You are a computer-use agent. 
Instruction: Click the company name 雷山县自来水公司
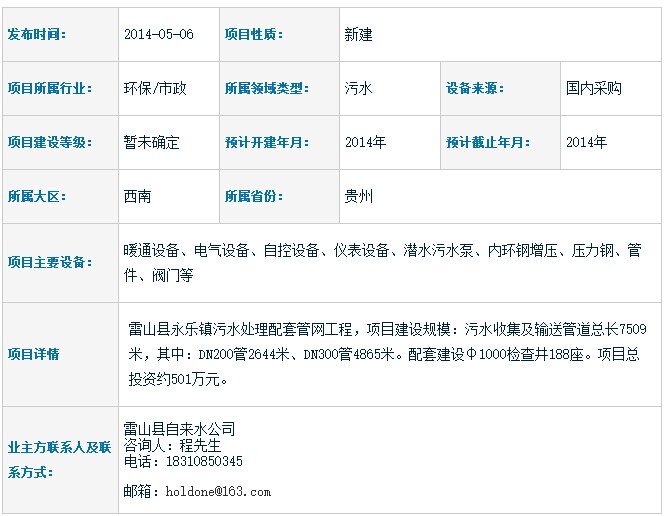point(179,430)
